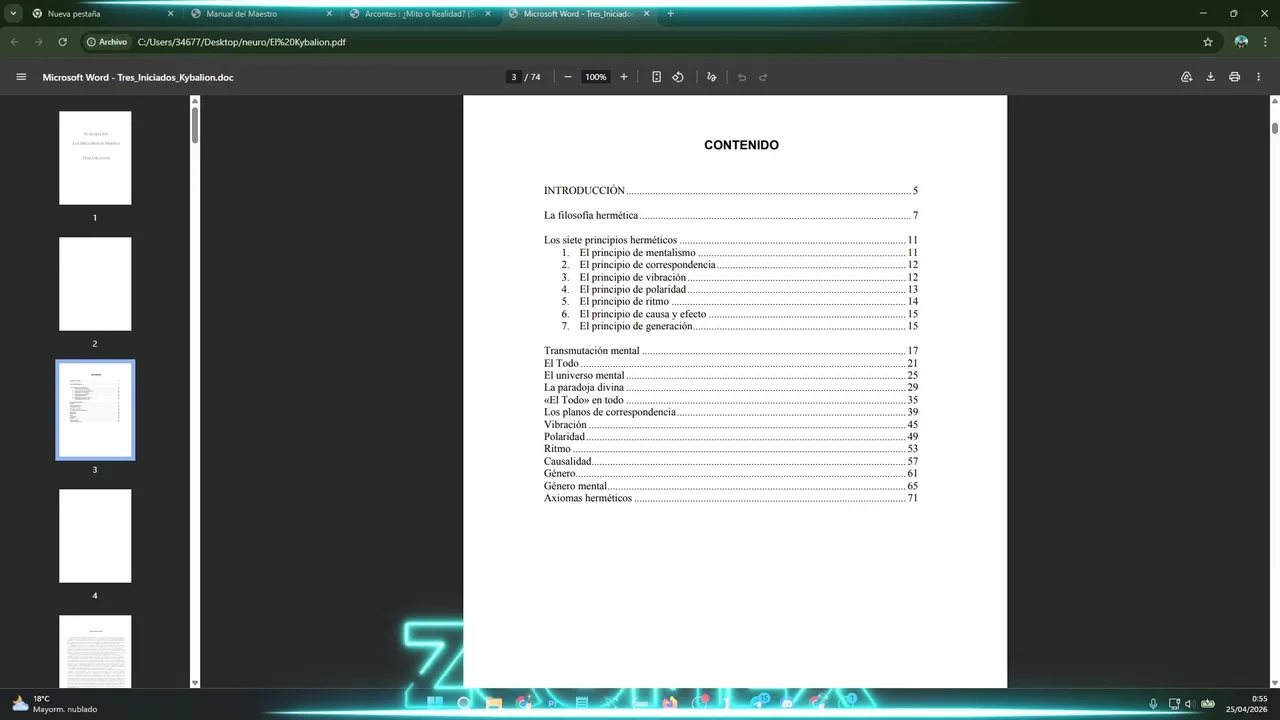Image resolution: width=1280 pixels, height=720 pixels.
Task: Click Los planos de correspondencia line
Action: [731, 412]
